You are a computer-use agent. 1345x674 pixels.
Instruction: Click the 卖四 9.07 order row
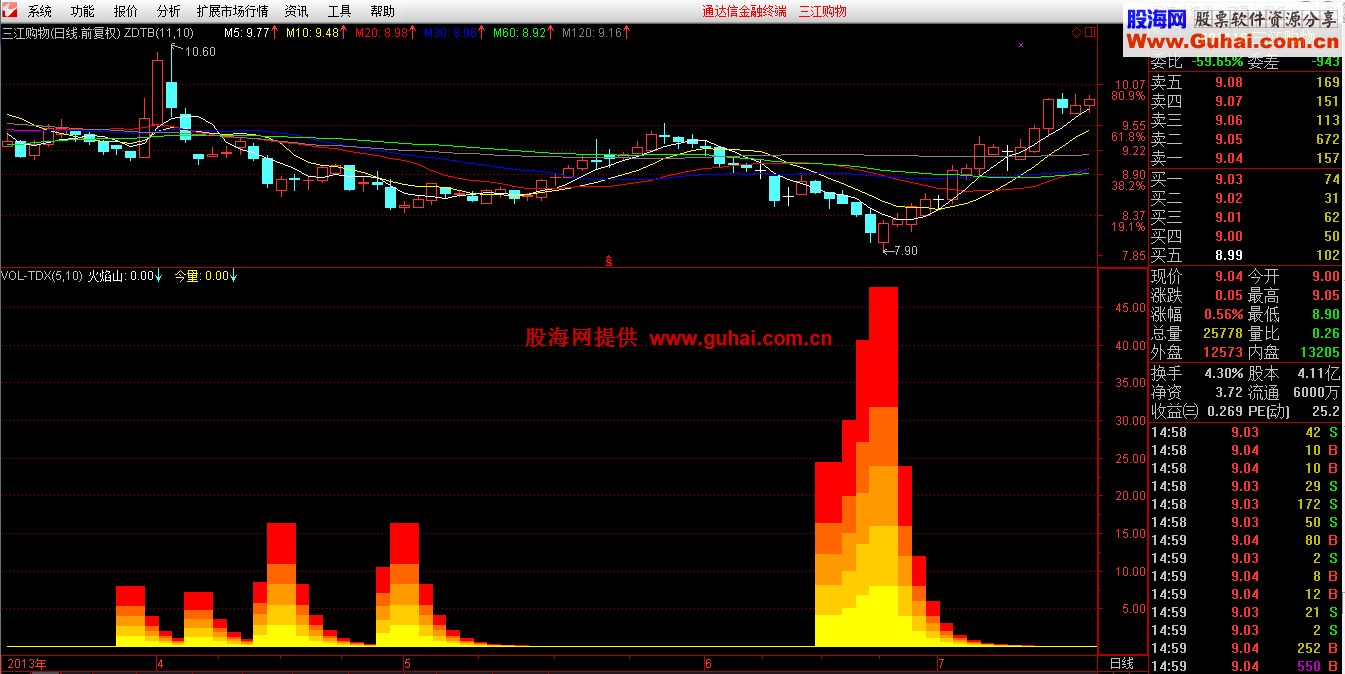point(1246,102)
